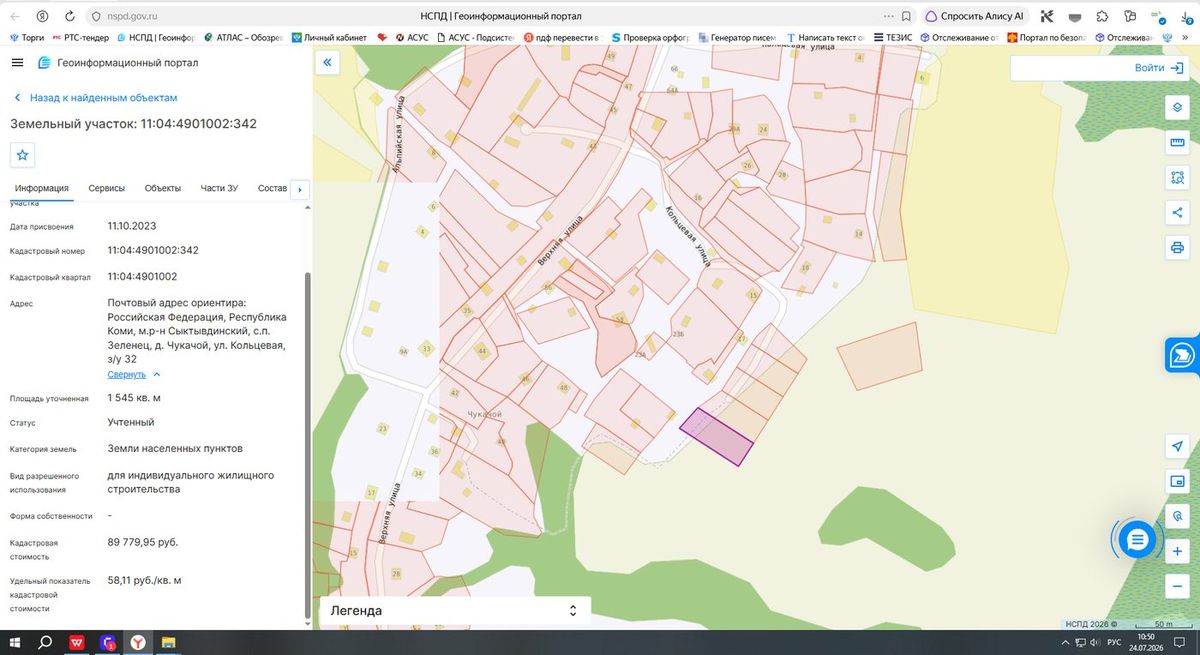Show hidden system tray icons
The height and width of the screenshot is (655, 1200).
tap(1066, 642)
